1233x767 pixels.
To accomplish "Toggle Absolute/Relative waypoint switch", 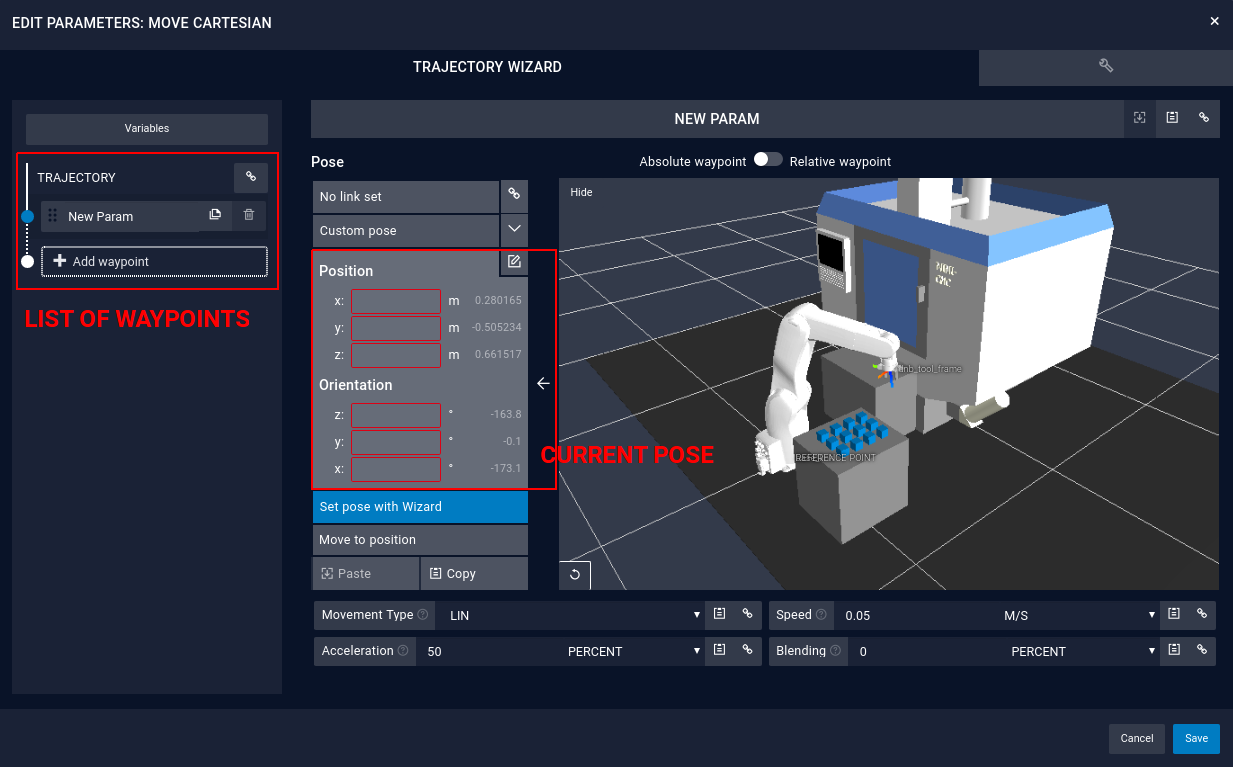I will pos(768,160).
